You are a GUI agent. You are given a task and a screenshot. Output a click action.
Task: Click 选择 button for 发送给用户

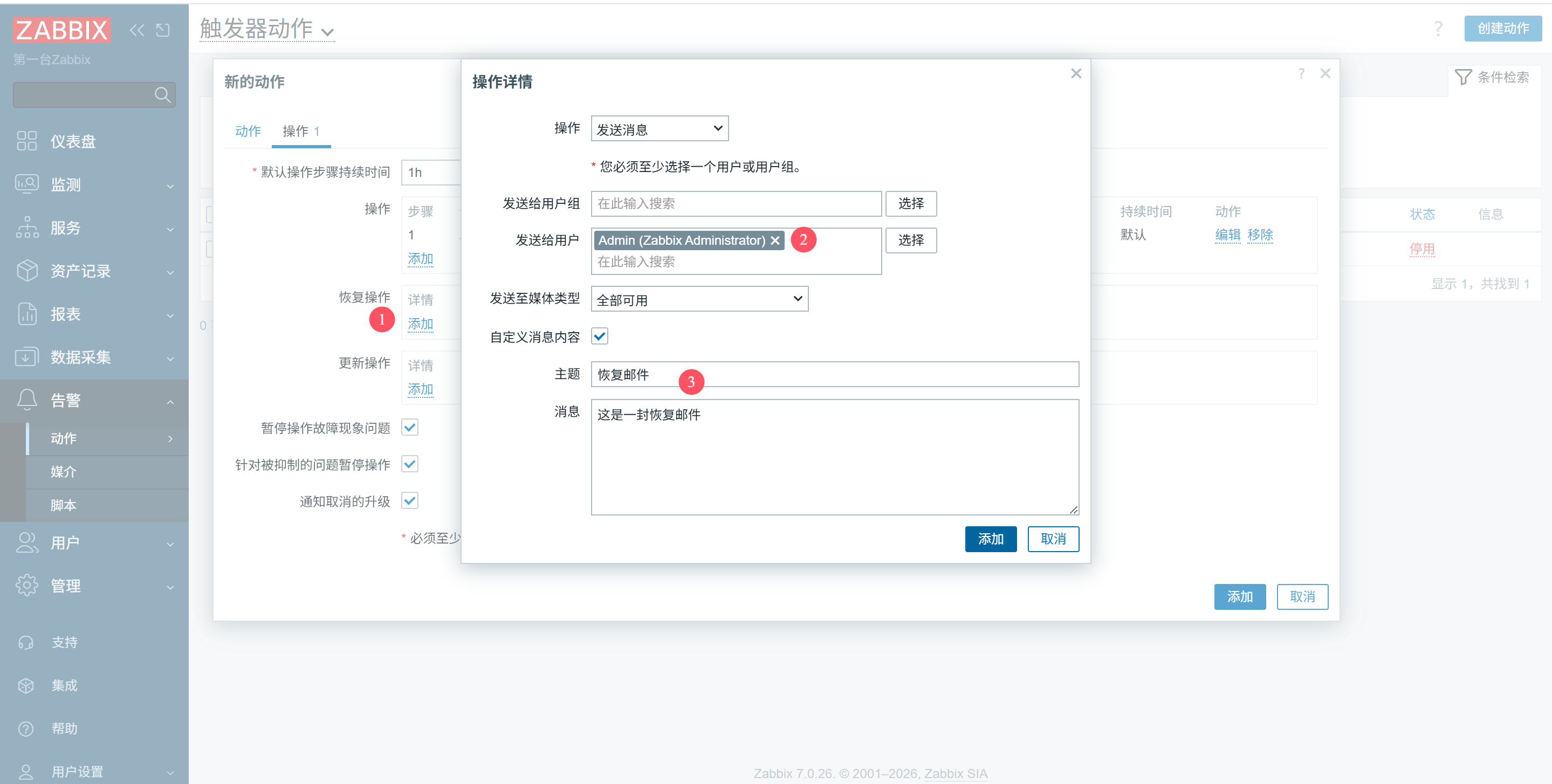[x=911, y=240]
